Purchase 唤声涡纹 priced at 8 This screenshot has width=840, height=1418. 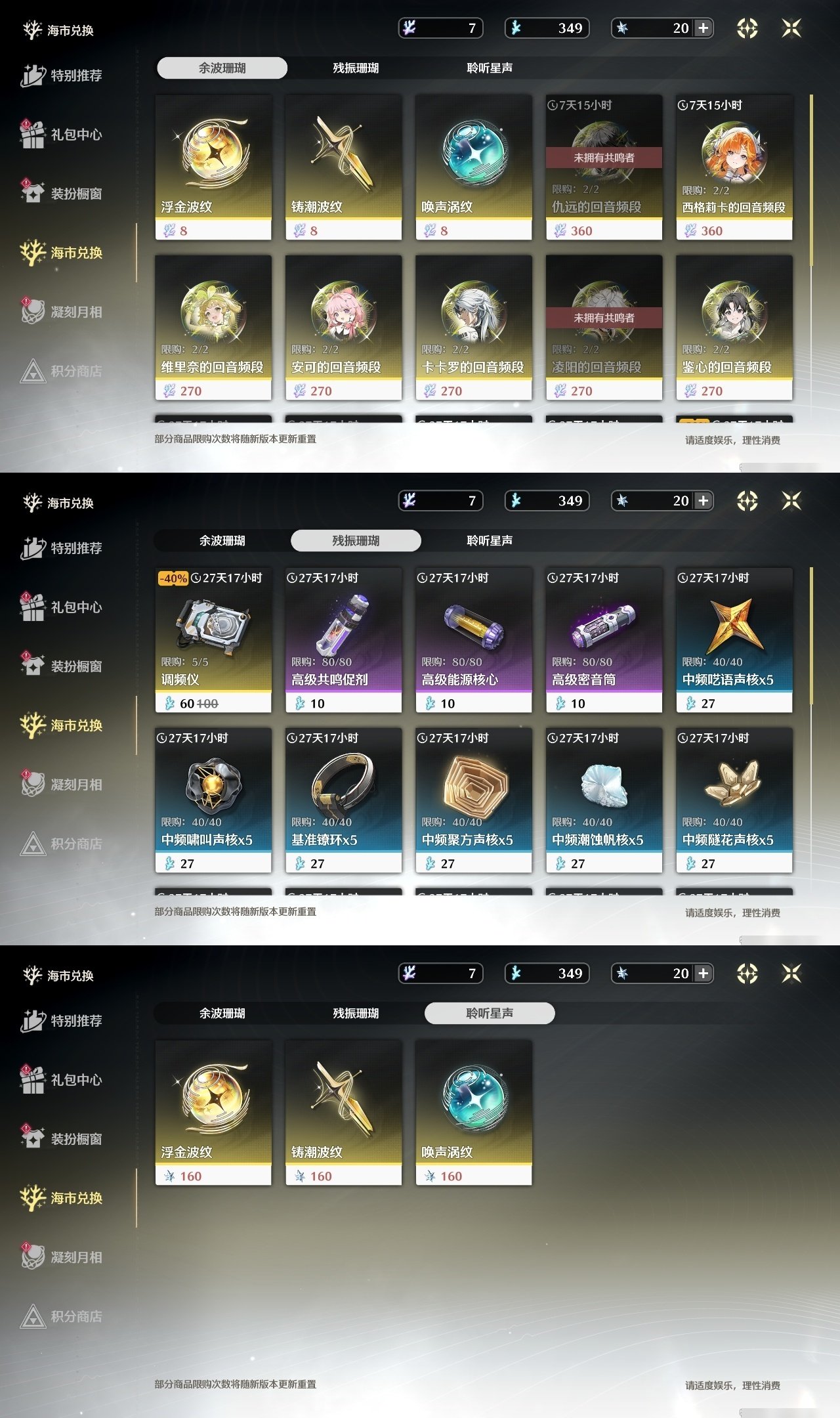point(473,167)
